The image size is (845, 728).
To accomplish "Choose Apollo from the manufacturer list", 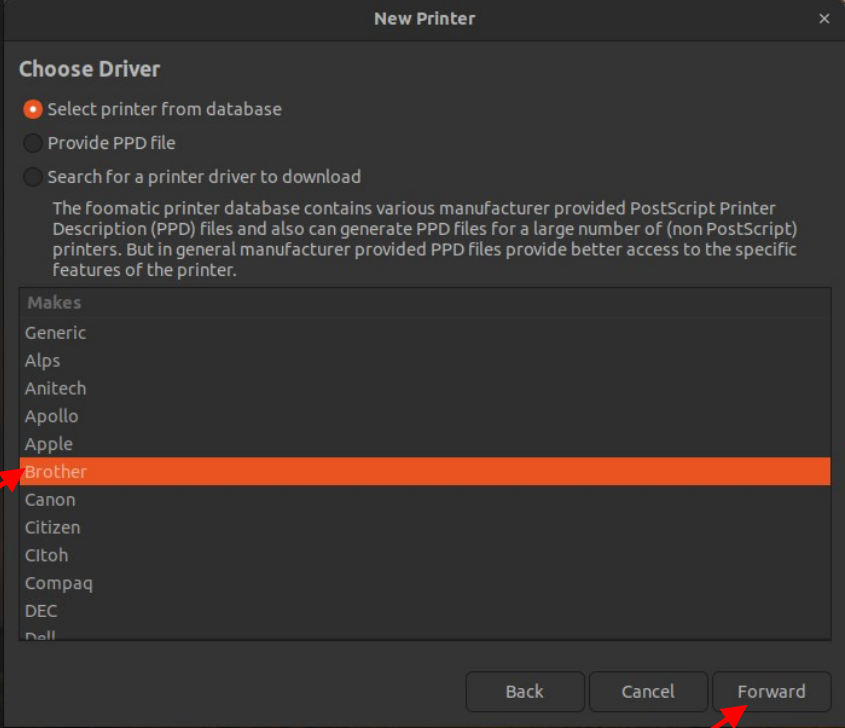I will point(52,416).
